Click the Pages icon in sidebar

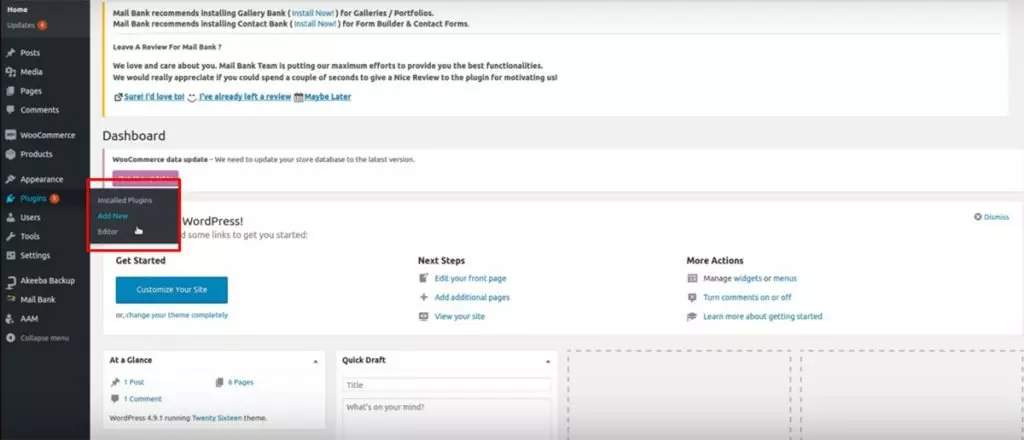tap(10, 91)
